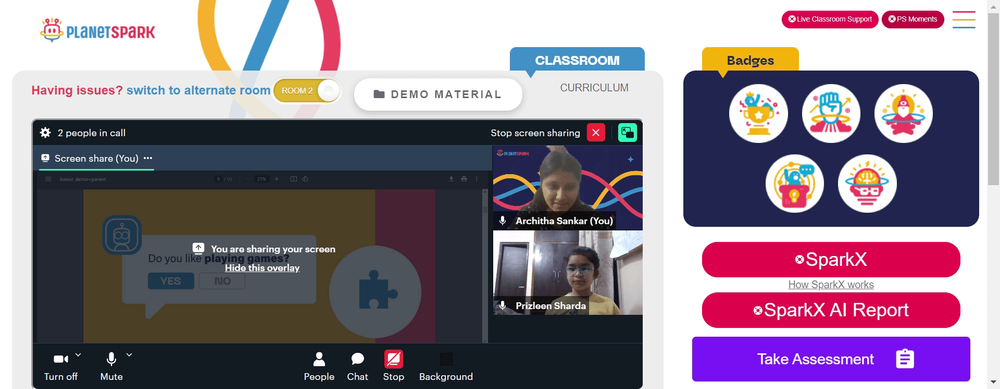The width and height of the screenshot is (1000, 389).
Task: Select the Screen share (You) tab
Action: point(96,158)
